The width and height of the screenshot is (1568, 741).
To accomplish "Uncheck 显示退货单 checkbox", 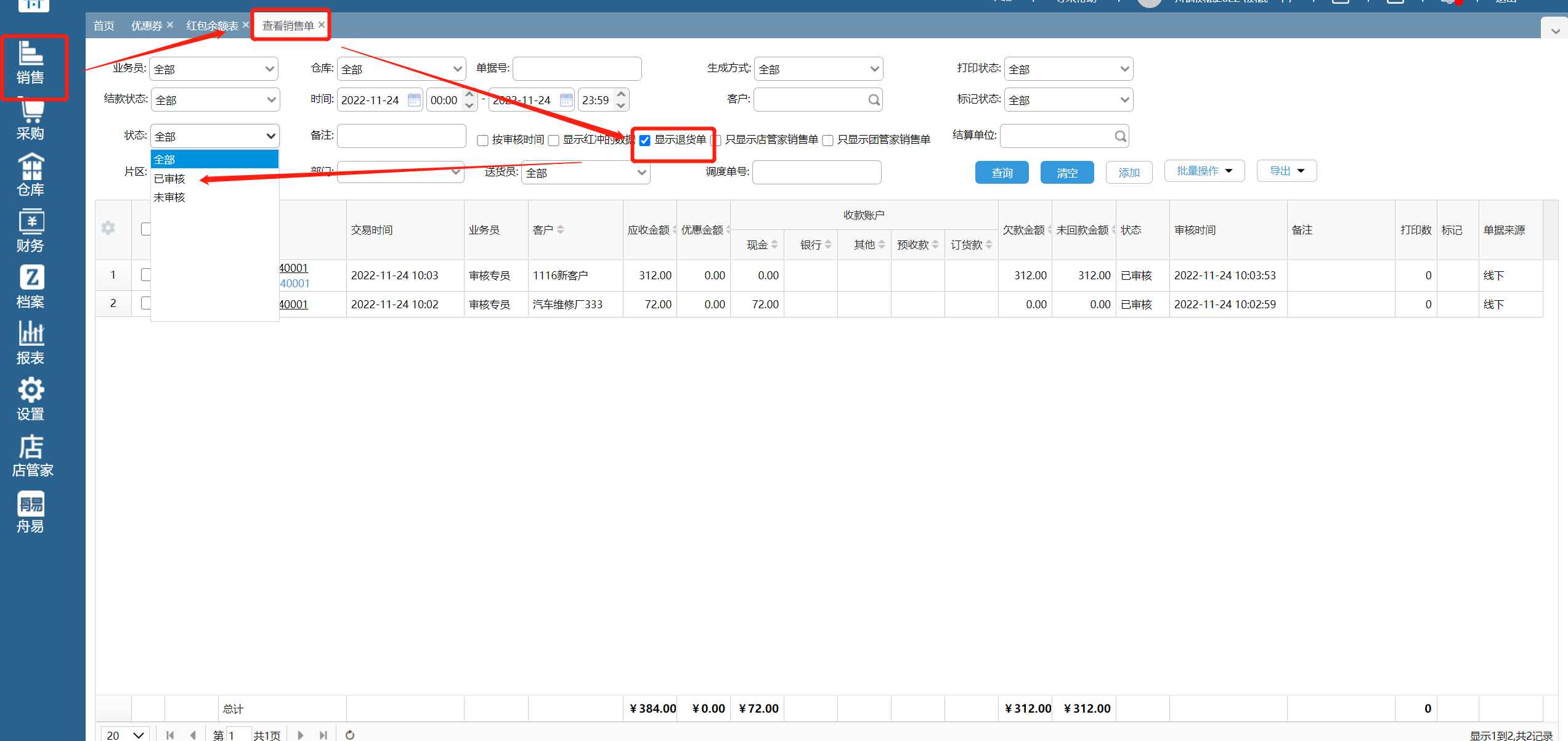I will pyautogui.click(x=645, y=141).
